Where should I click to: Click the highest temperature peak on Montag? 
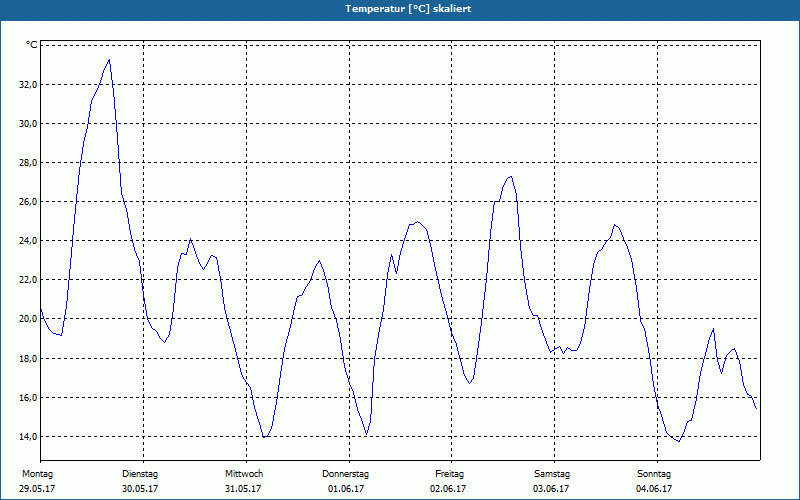pos(109,60)
